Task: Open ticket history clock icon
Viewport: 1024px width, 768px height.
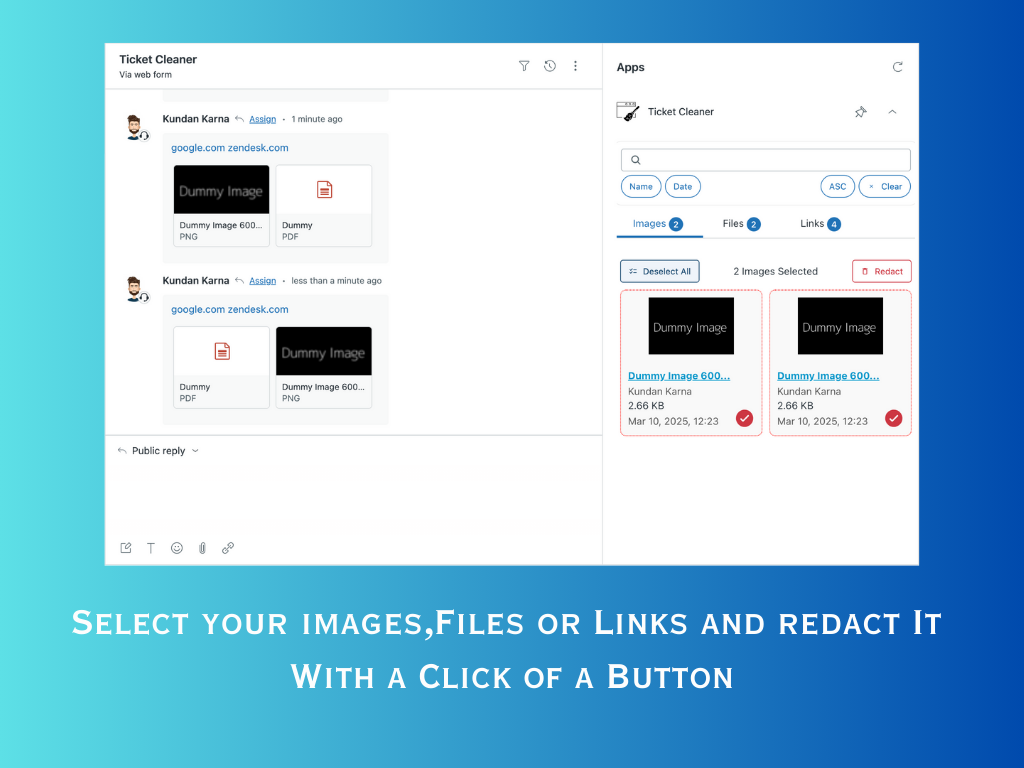Action: click(550, 66)
